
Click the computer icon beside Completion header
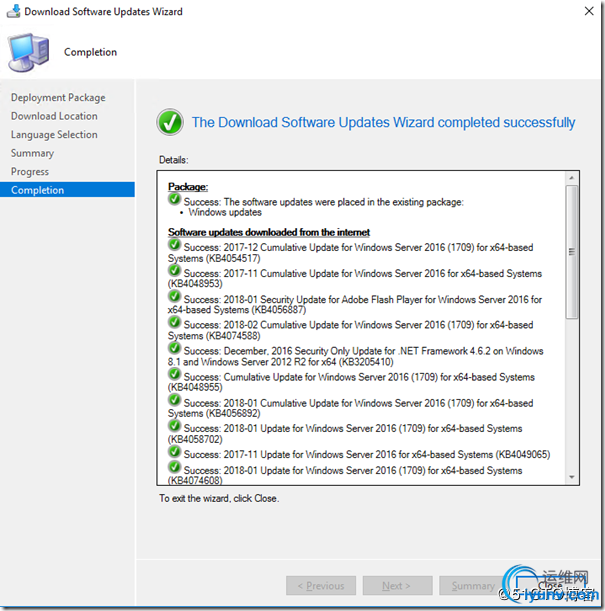point(29,53)
